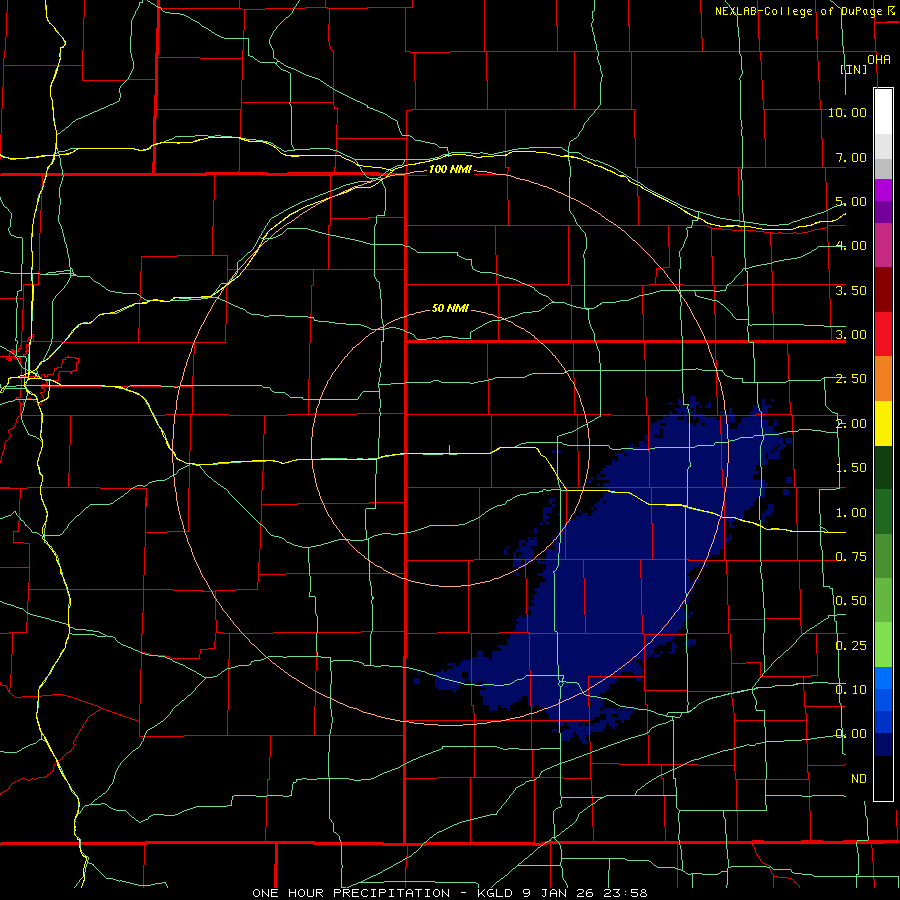The width and height of the screenshot is (900, 900).
Task: Click the lightest green 0.25 legend swatch
Action: 883,646
